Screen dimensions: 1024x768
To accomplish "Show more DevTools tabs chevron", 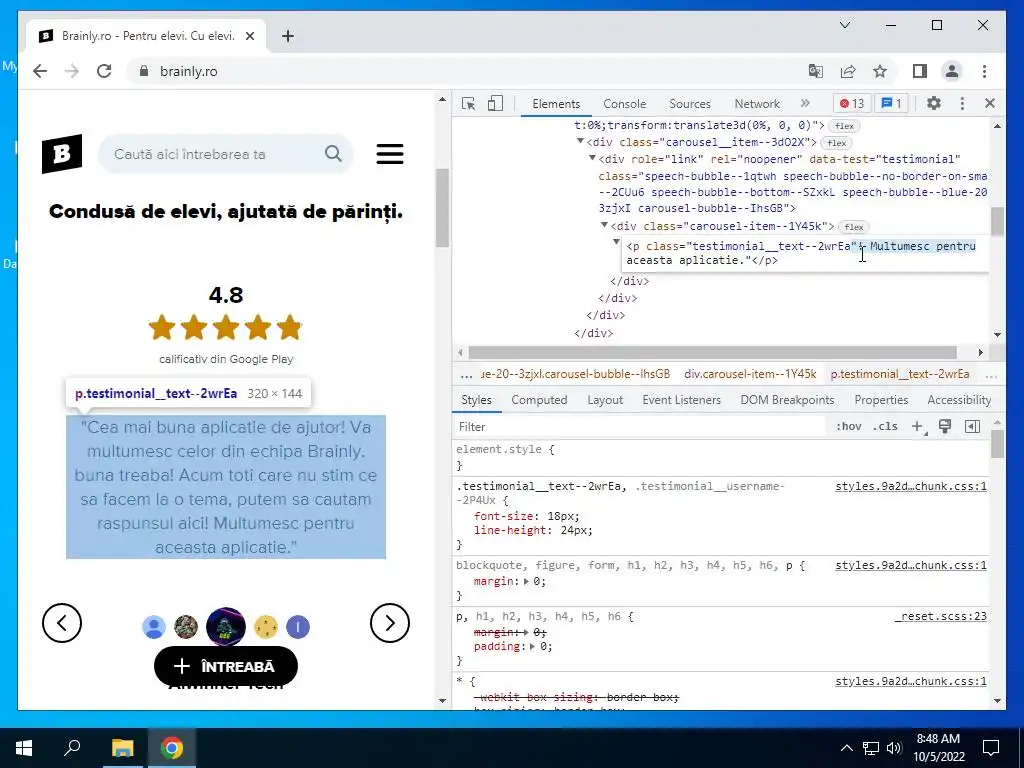I will pyautogui.click(x=805, y=103).
